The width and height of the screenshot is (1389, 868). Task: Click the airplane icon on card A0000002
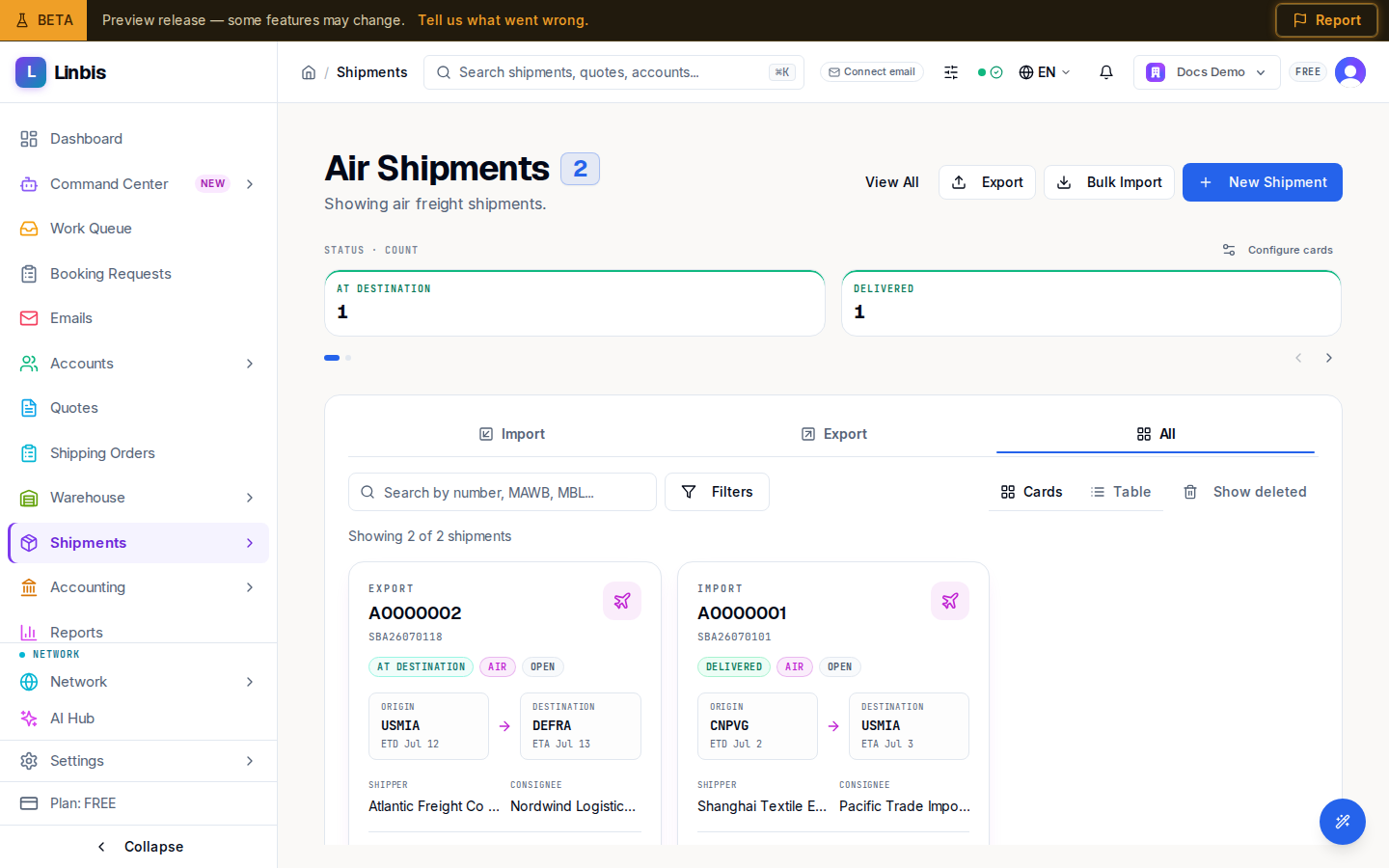click(x=622, y=601)
